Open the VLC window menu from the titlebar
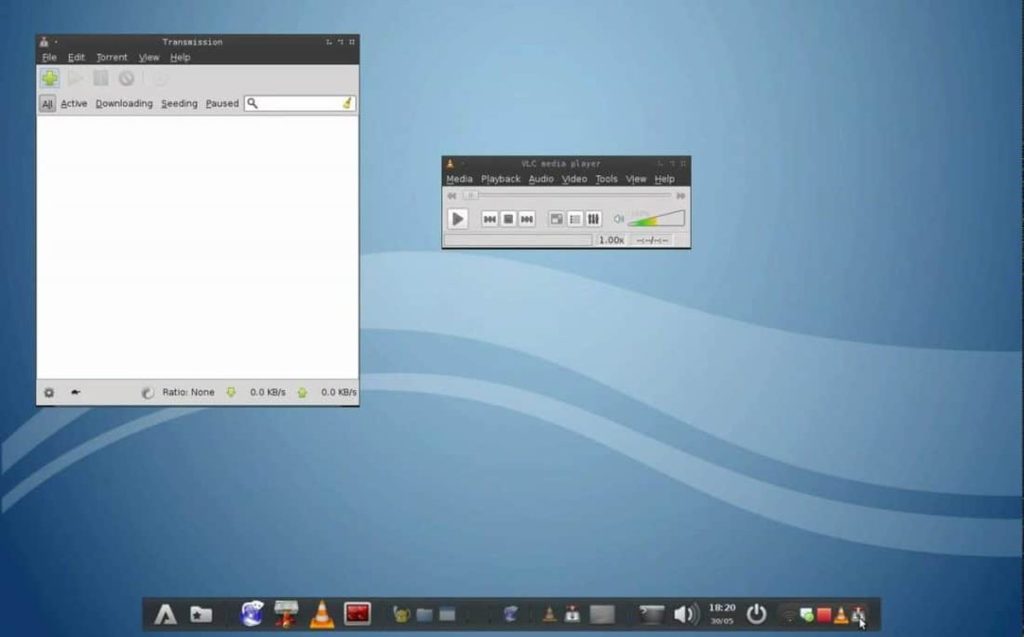Screen dimensions: 1024x637 [x=450, y=163]
